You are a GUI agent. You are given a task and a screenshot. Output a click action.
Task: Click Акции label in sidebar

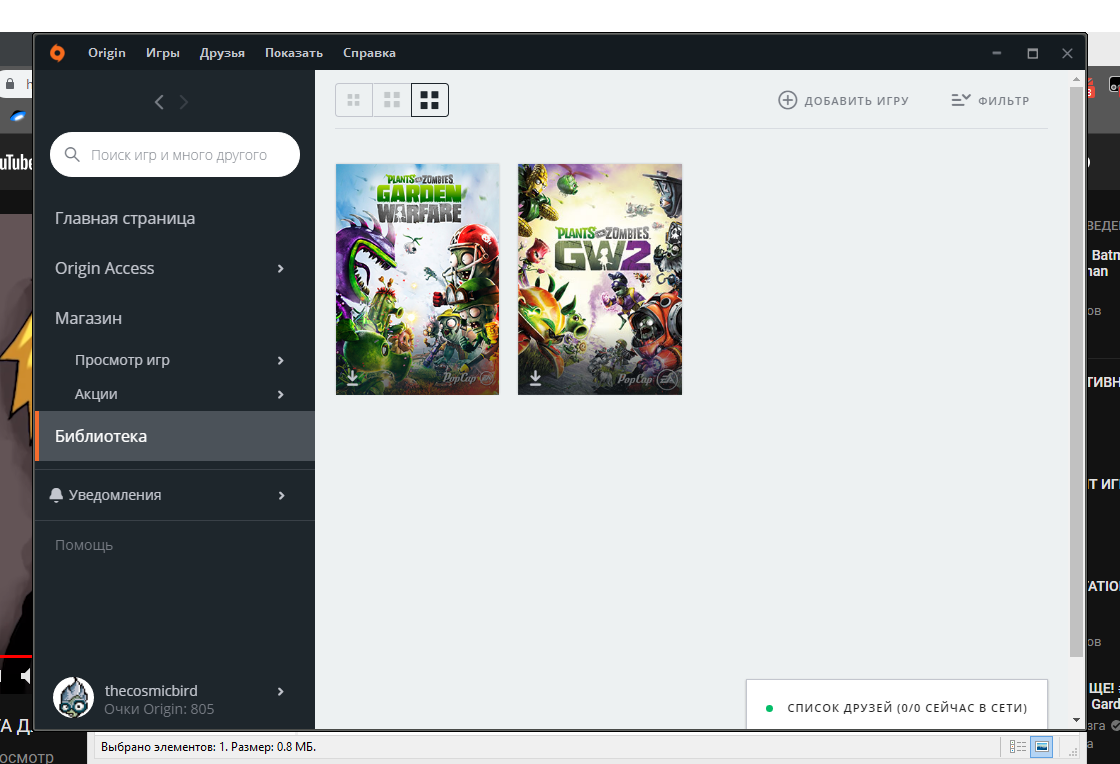tap(96, 394)
